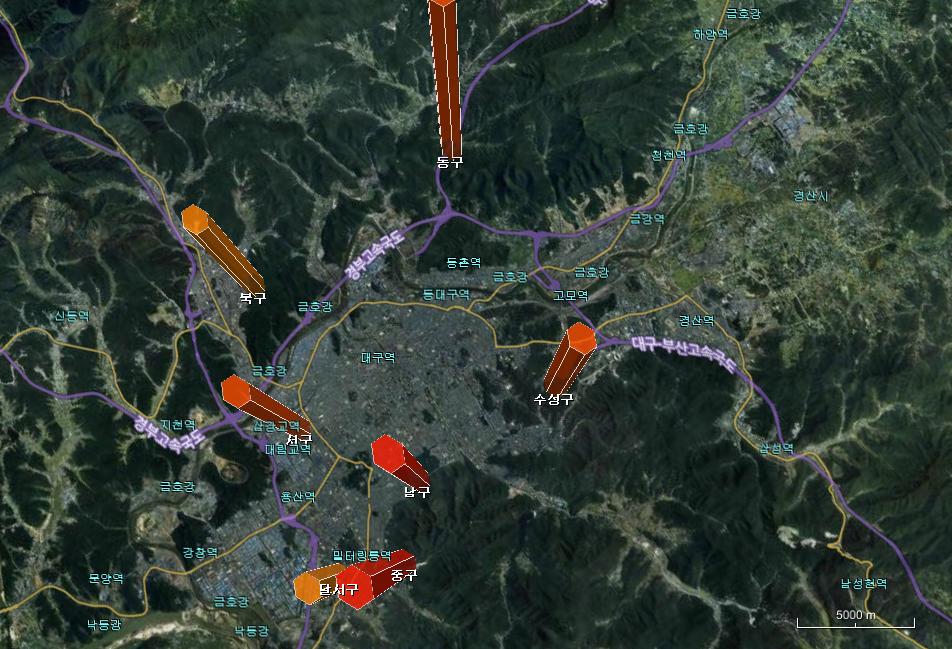Select the red 남구 hexagonal bar
Viewport: 952px width, 649px height.
tap(398, 461)
